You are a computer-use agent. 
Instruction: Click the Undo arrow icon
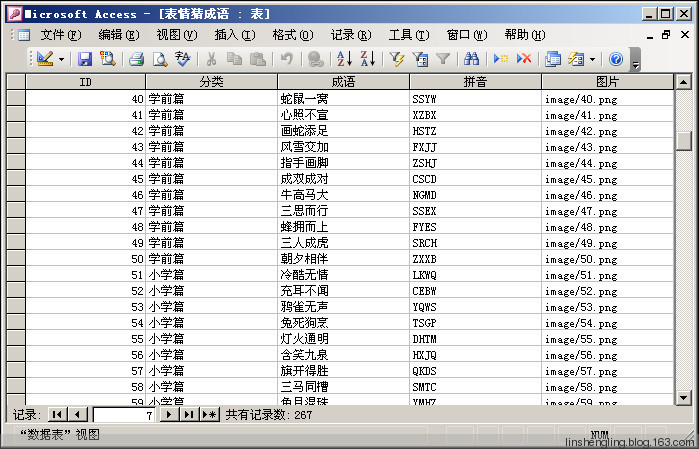(x=287, y=59)
